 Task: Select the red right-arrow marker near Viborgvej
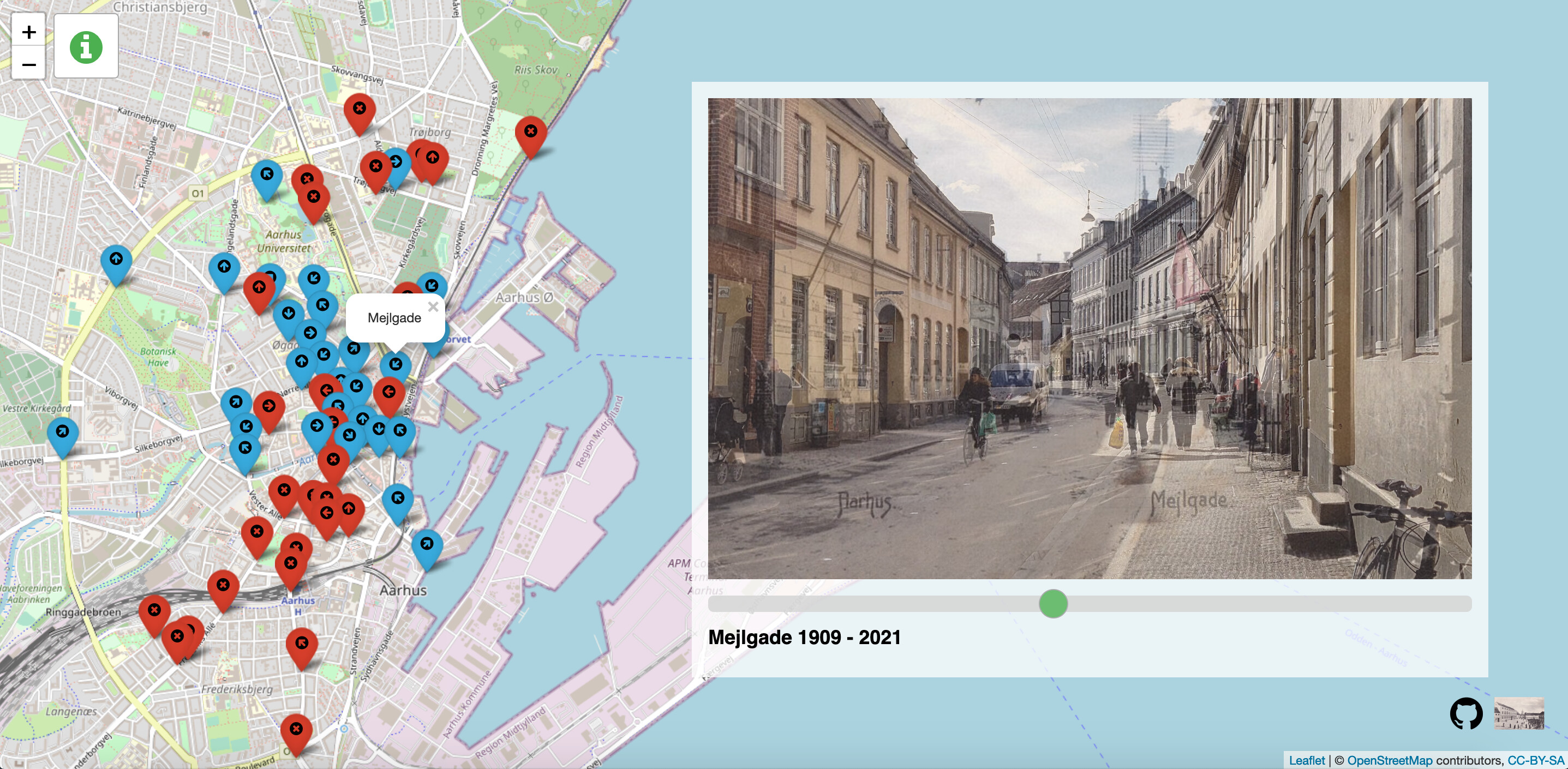tap(268, 412)
